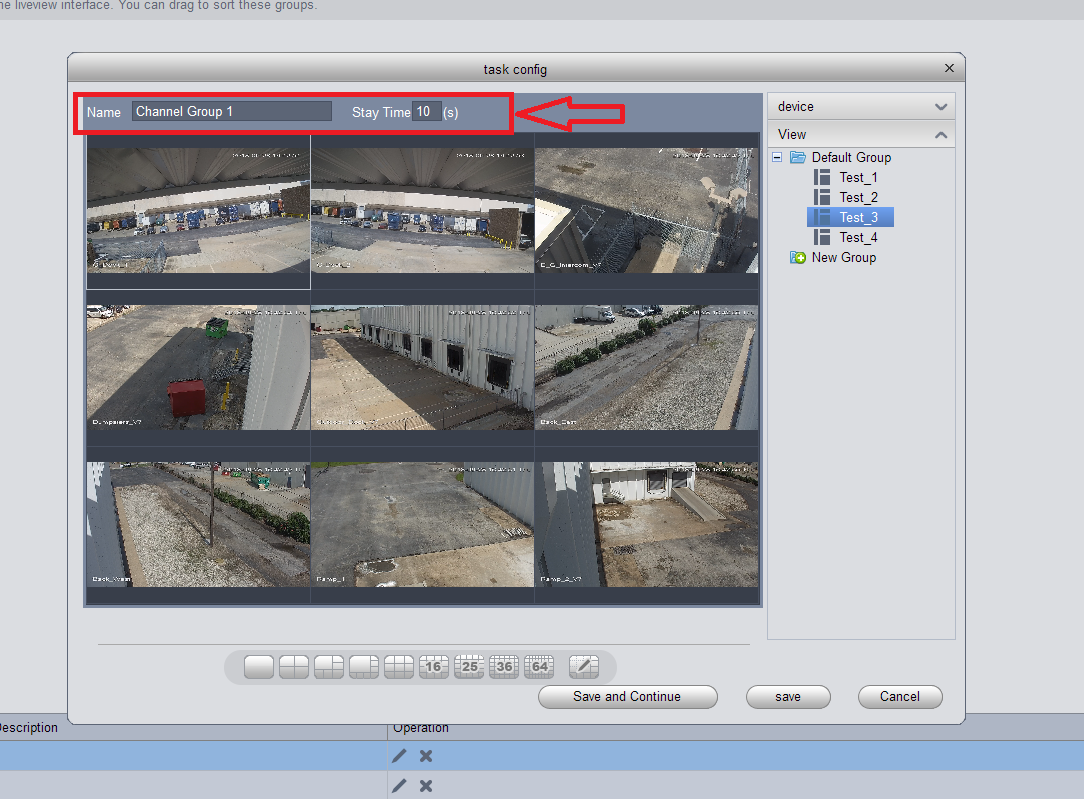Open the custom layout editor pencil icon

tap(583, 667)
